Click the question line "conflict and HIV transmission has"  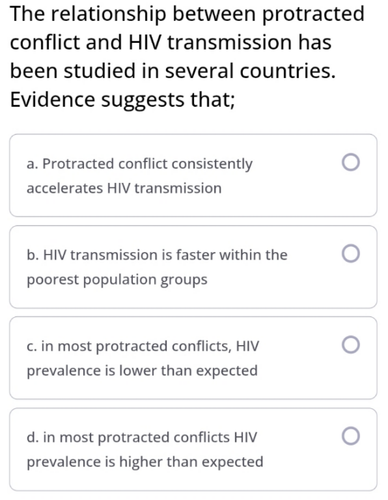coord(171,43)
